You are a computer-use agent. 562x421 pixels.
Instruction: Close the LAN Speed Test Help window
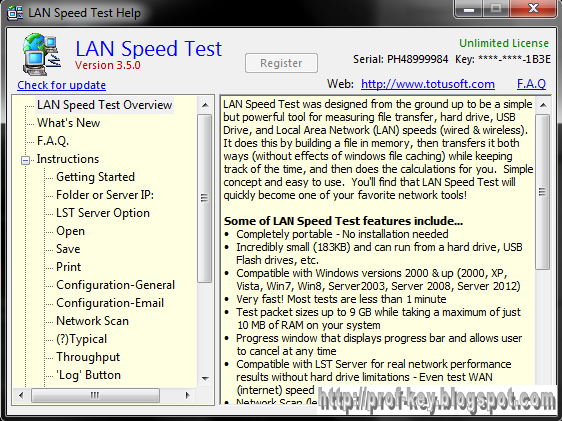click(533, 9)
